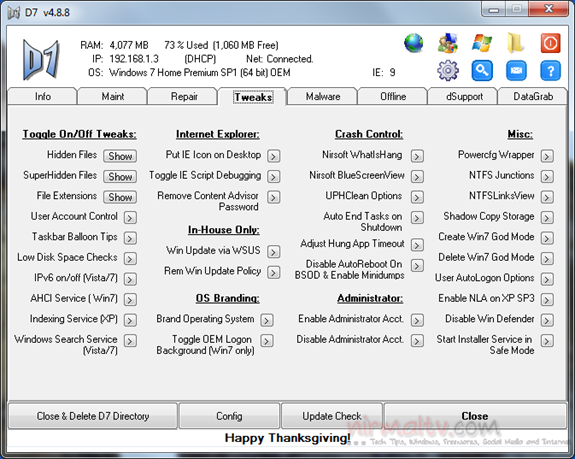Image resolution: width=575 pixels, height=459 pixels.
Task: Toggle SuperHidden Files Show button
Action: [x=120, y=177]
